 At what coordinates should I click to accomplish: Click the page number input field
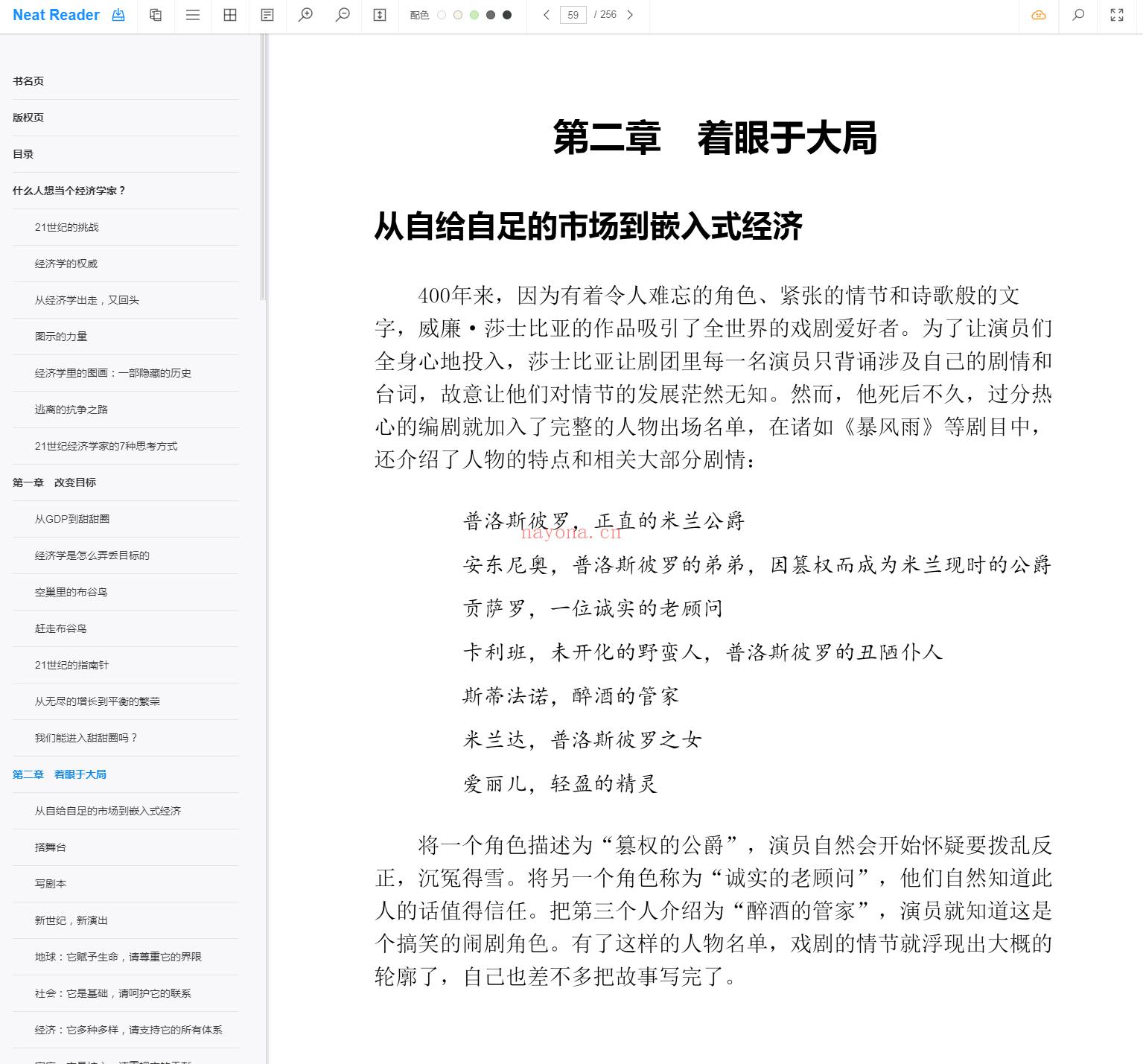[573, 15]
